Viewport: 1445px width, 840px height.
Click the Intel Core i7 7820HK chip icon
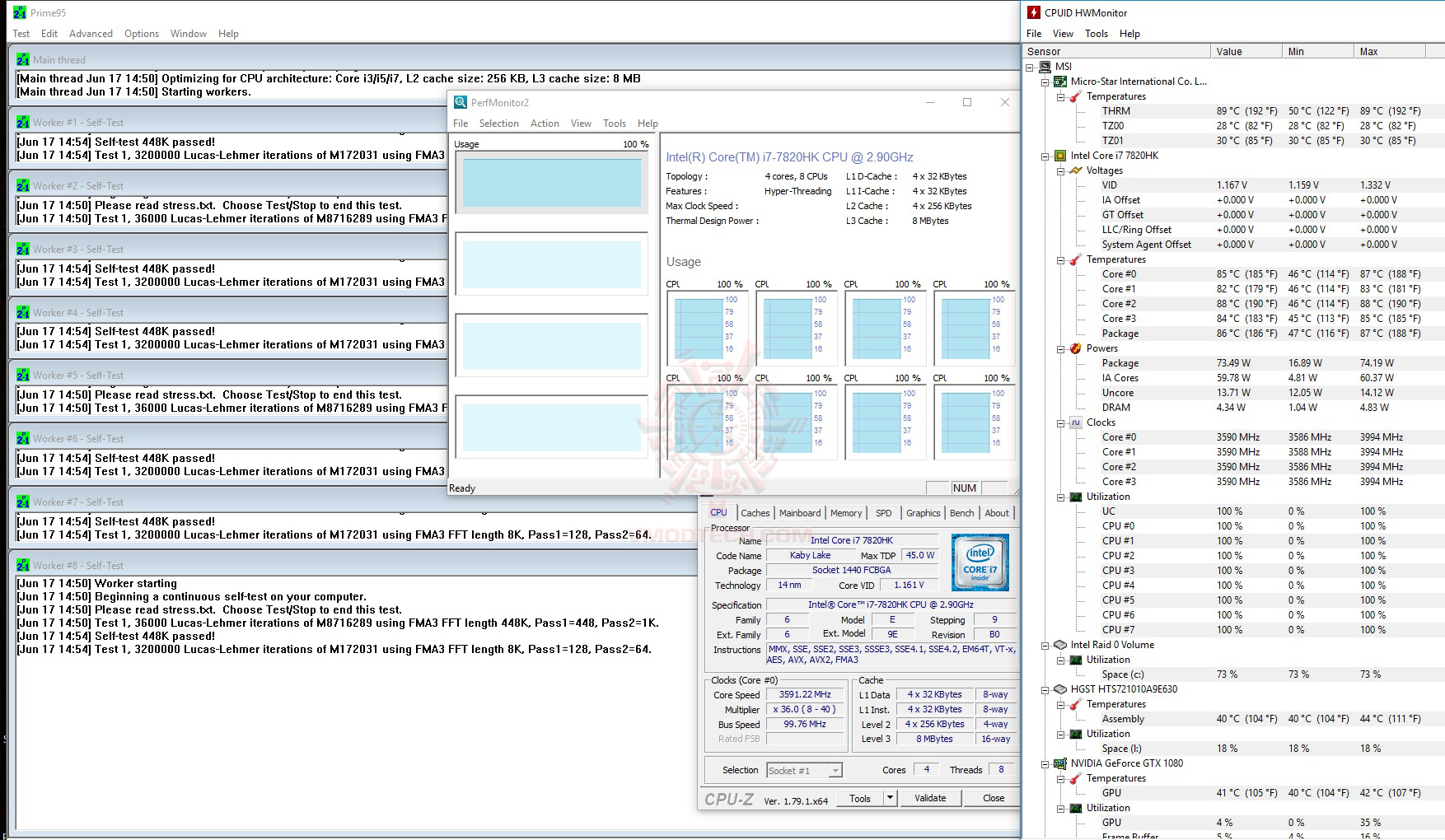pyautogui.click(x=1060, y=156)
